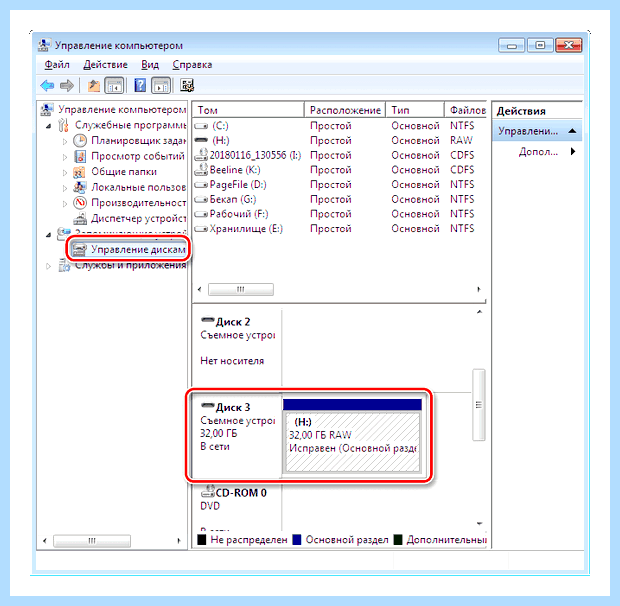The height and width of the screenshot is (606, 620).
Task: Expand the Производительность node
Action: pyautogui.click(x=65, y=203)
